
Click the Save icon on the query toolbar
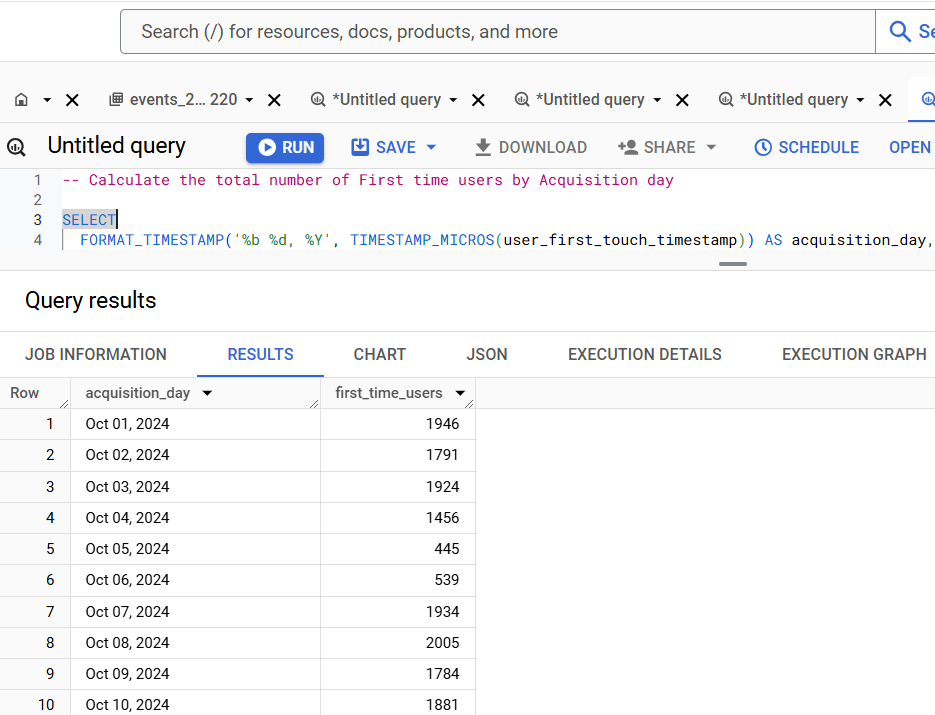click(x=360, y=147)
